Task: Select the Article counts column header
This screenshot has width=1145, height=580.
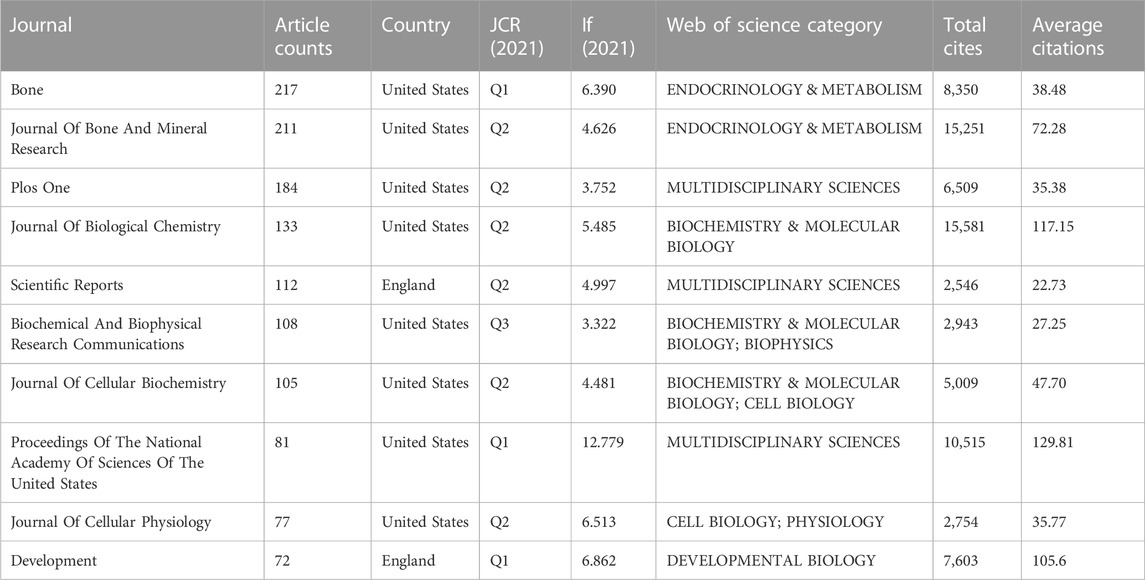Action: pyautogui.click(x=318, y=36)
